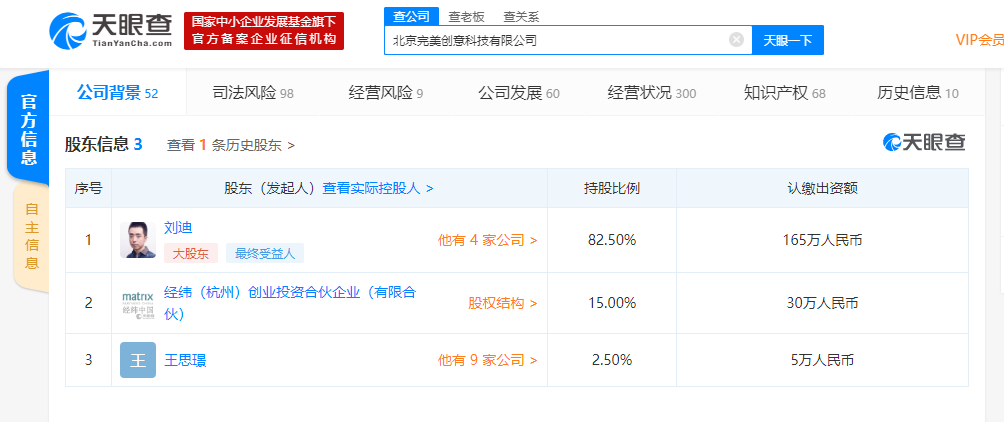Screen dimensions: 1004x422
Task: Click the TianYanCha logo icon
Action: 66,30
